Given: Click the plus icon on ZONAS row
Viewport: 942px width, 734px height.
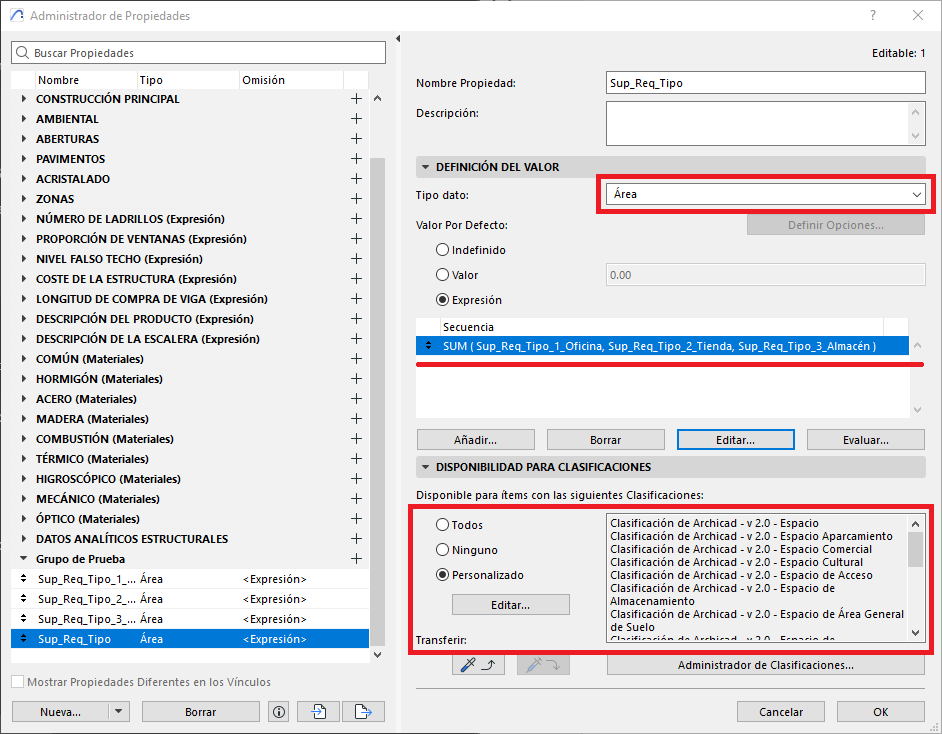Looking at the screenshot, I should pos(356,199).
